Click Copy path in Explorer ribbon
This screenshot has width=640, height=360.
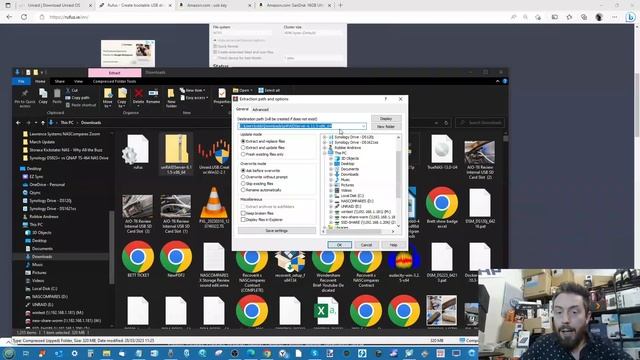(x=78, y=98)
